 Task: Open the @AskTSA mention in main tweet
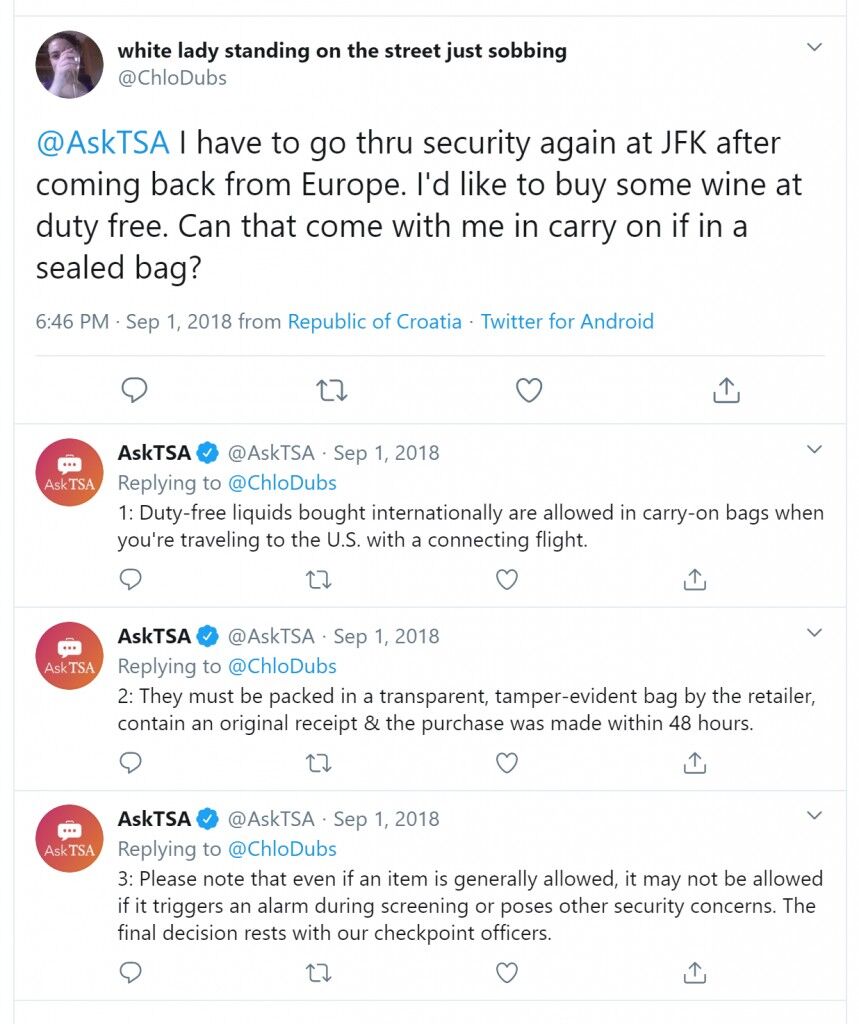pyautogui.click(x=103, y=143)
